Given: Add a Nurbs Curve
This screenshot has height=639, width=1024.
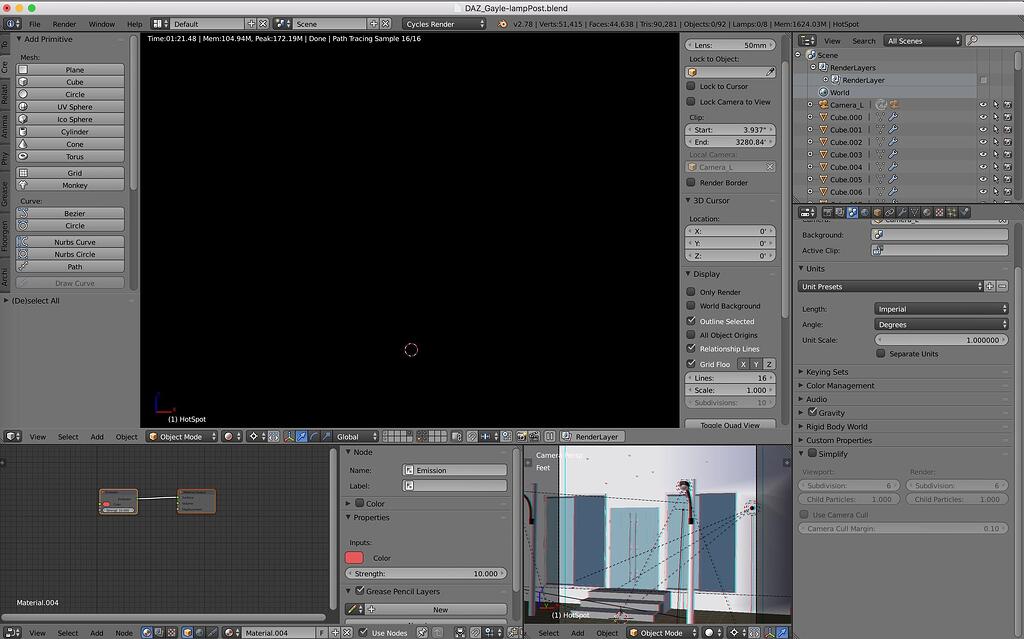Looking at the screenshot, I should click(x=70, y=242).
